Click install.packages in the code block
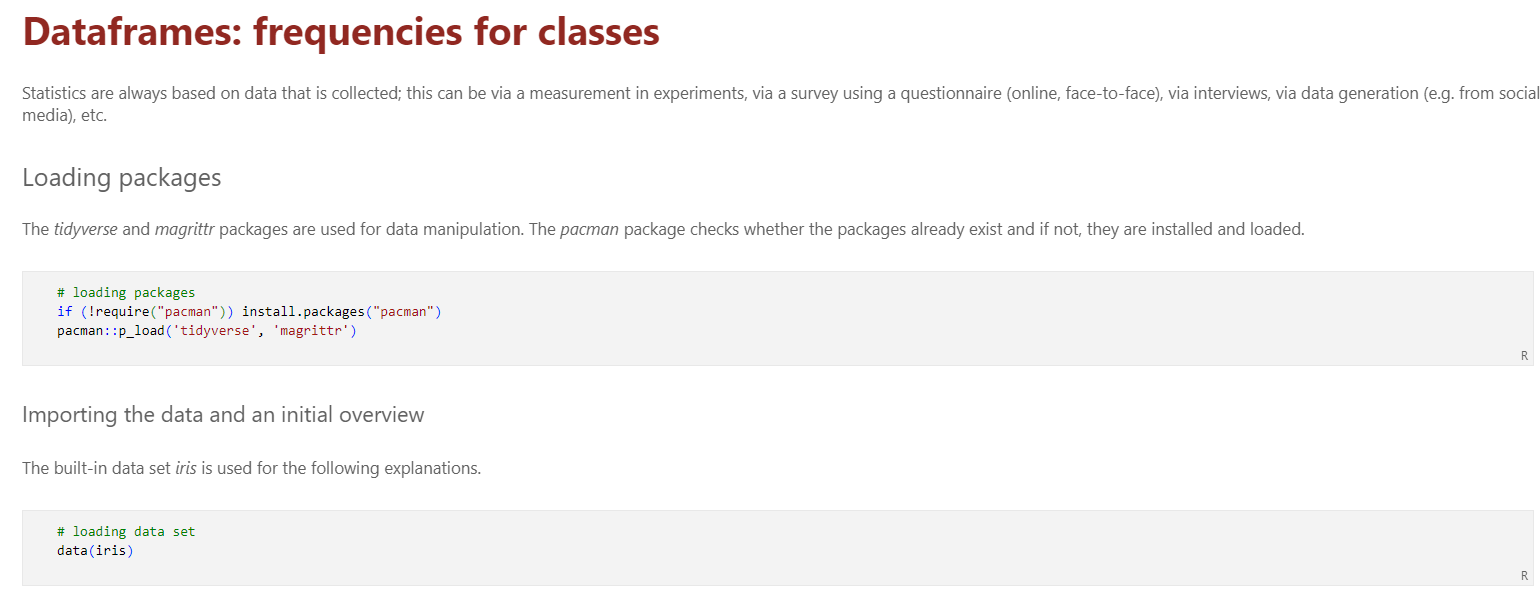This screenshot has height=593, width=1540. (x=304, y=311)
